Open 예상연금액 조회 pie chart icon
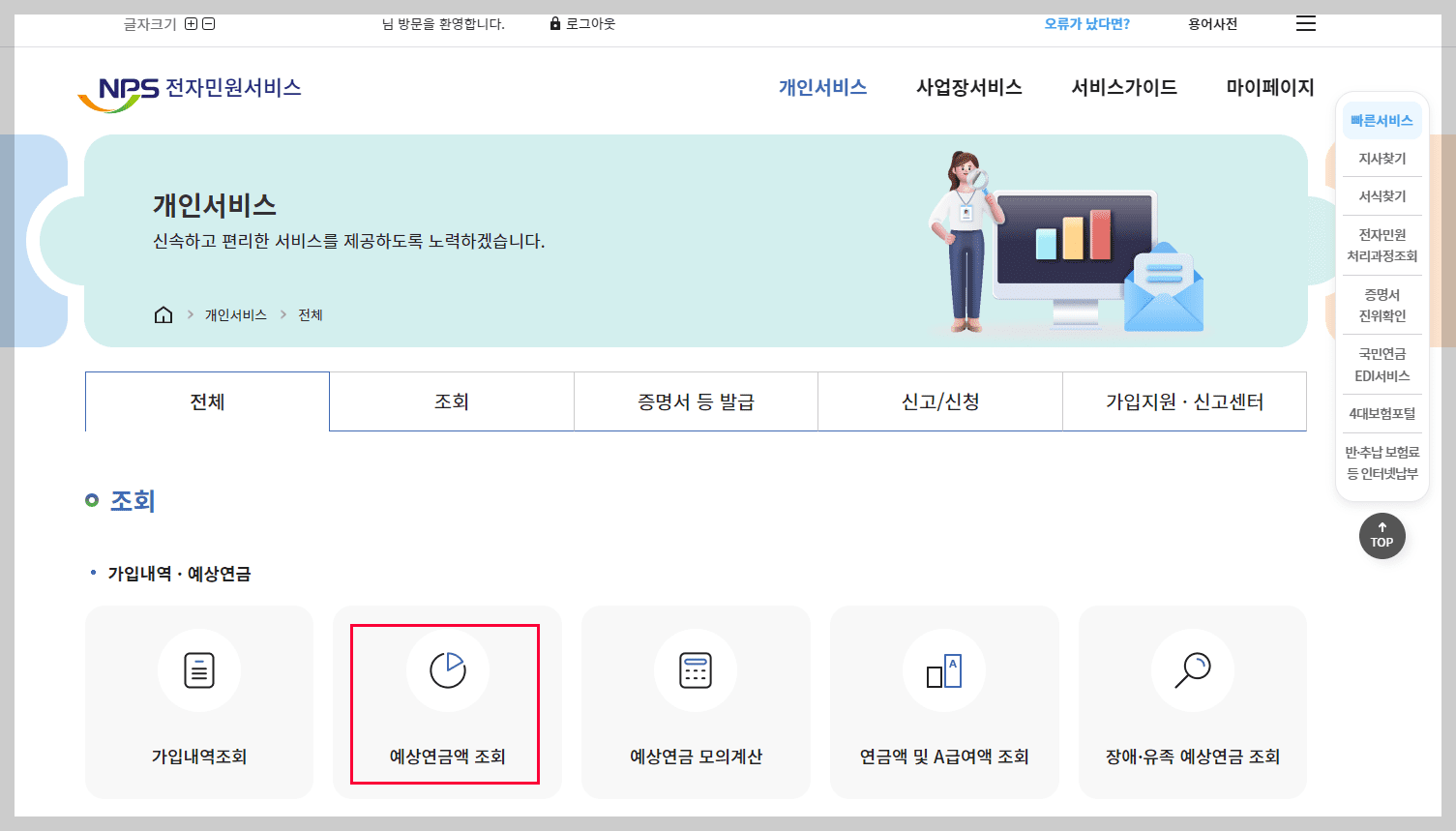Viewport: 1456px width, 831px height. (x=446, y=669)
